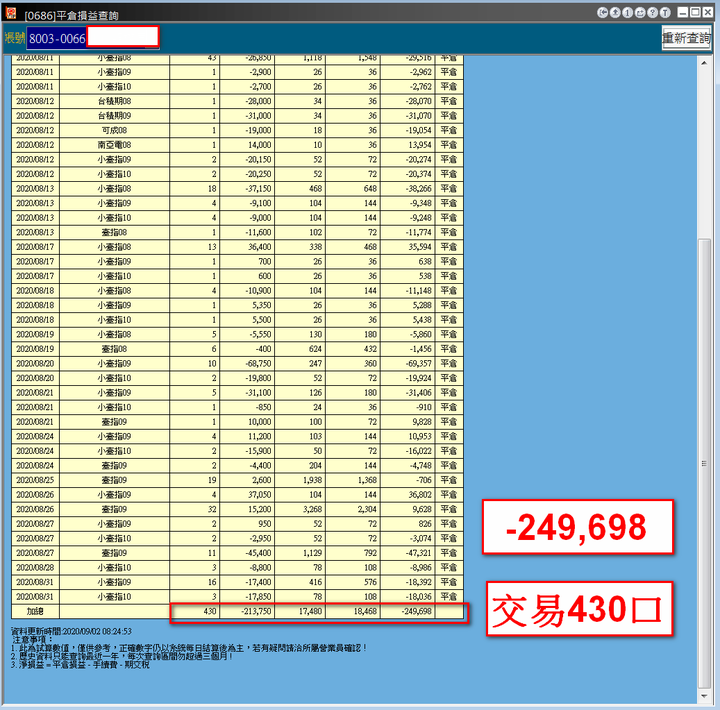Click the 37,050 profit cell
This screenshot has width=720, height=710.
247,495
